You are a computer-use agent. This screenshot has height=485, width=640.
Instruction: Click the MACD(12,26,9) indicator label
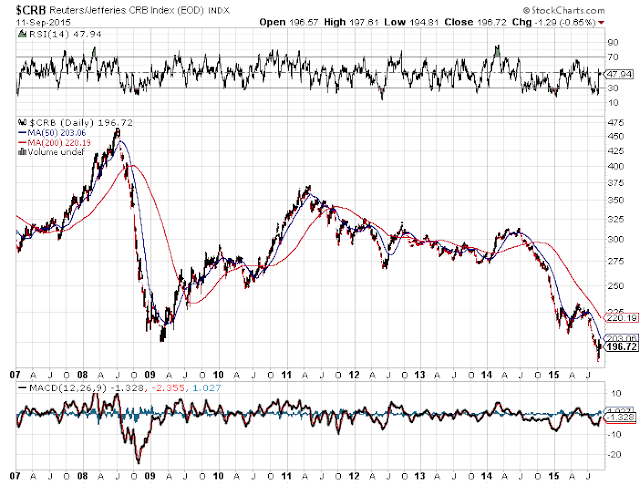coord(68,387)
